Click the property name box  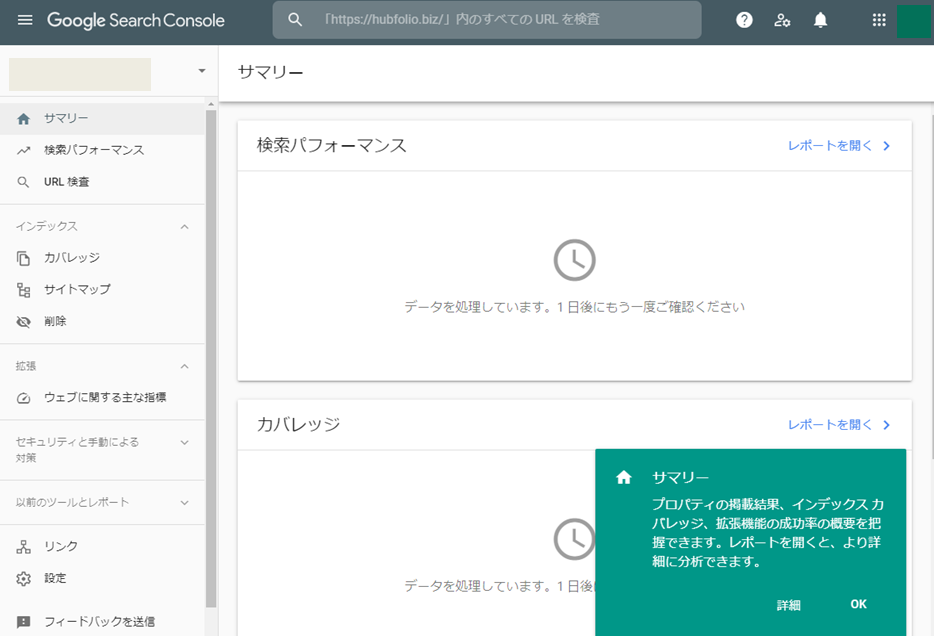[x=80, y=74]
